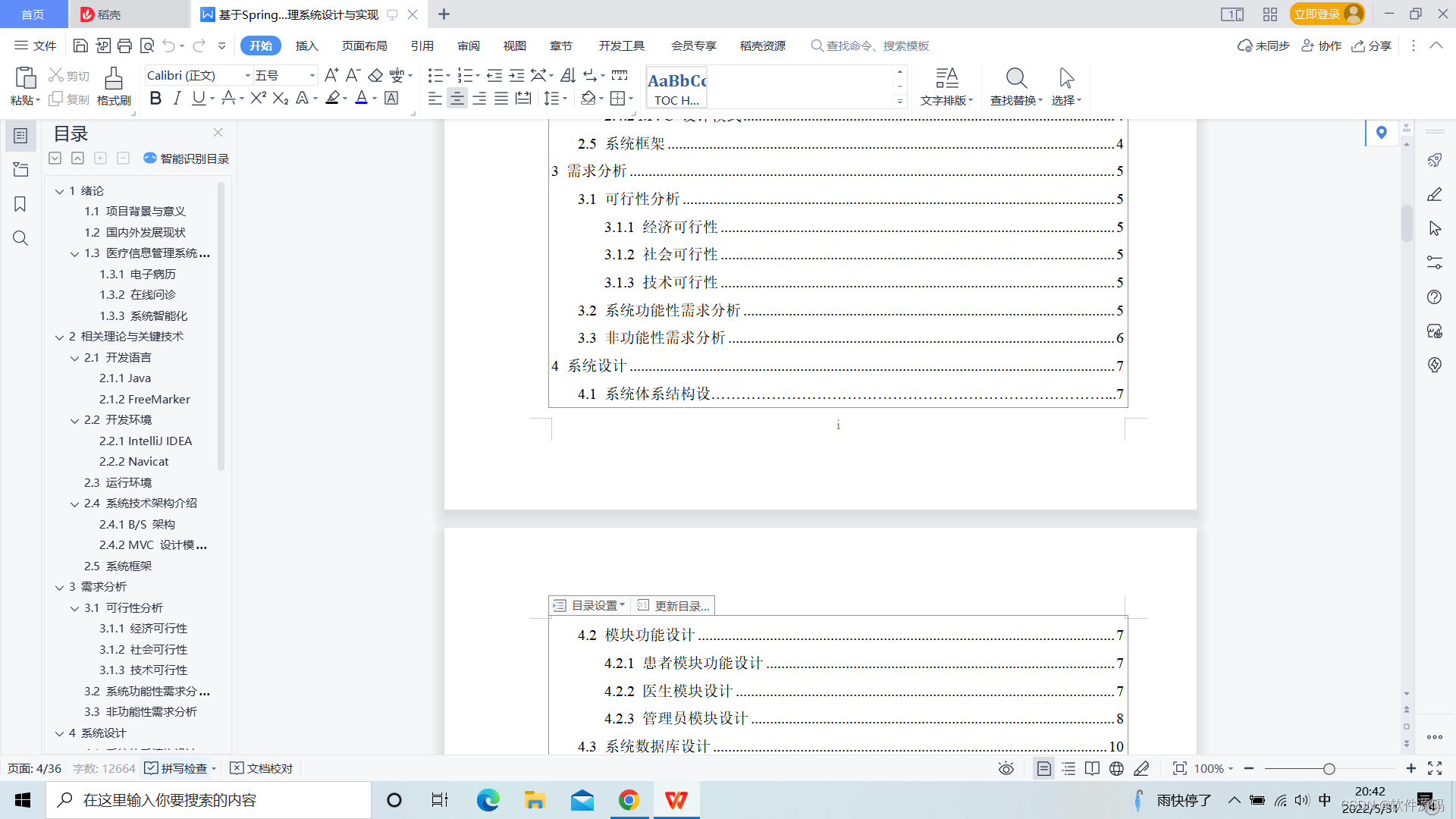Click the print icon in quick toolbar
Screen dimensions: 1456x819
pos(125,45)
